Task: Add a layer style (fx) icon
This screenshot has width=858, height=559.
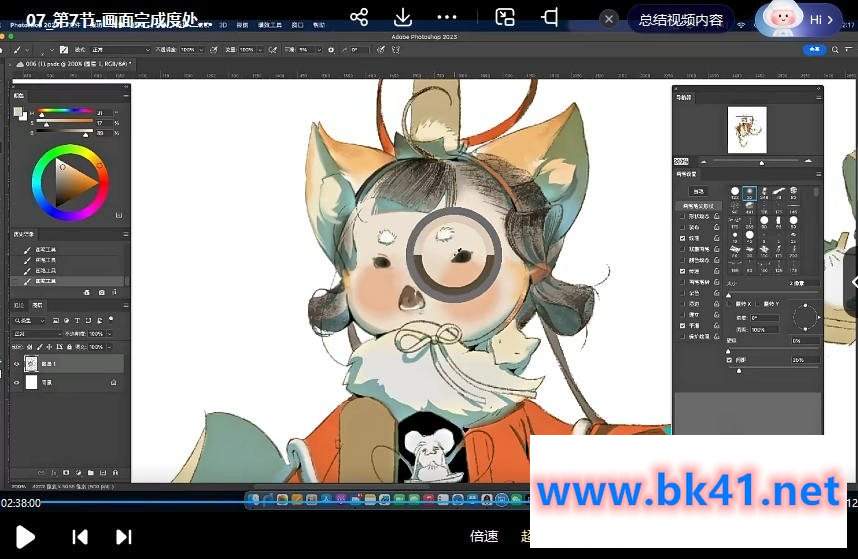Action: pos(53,472)
